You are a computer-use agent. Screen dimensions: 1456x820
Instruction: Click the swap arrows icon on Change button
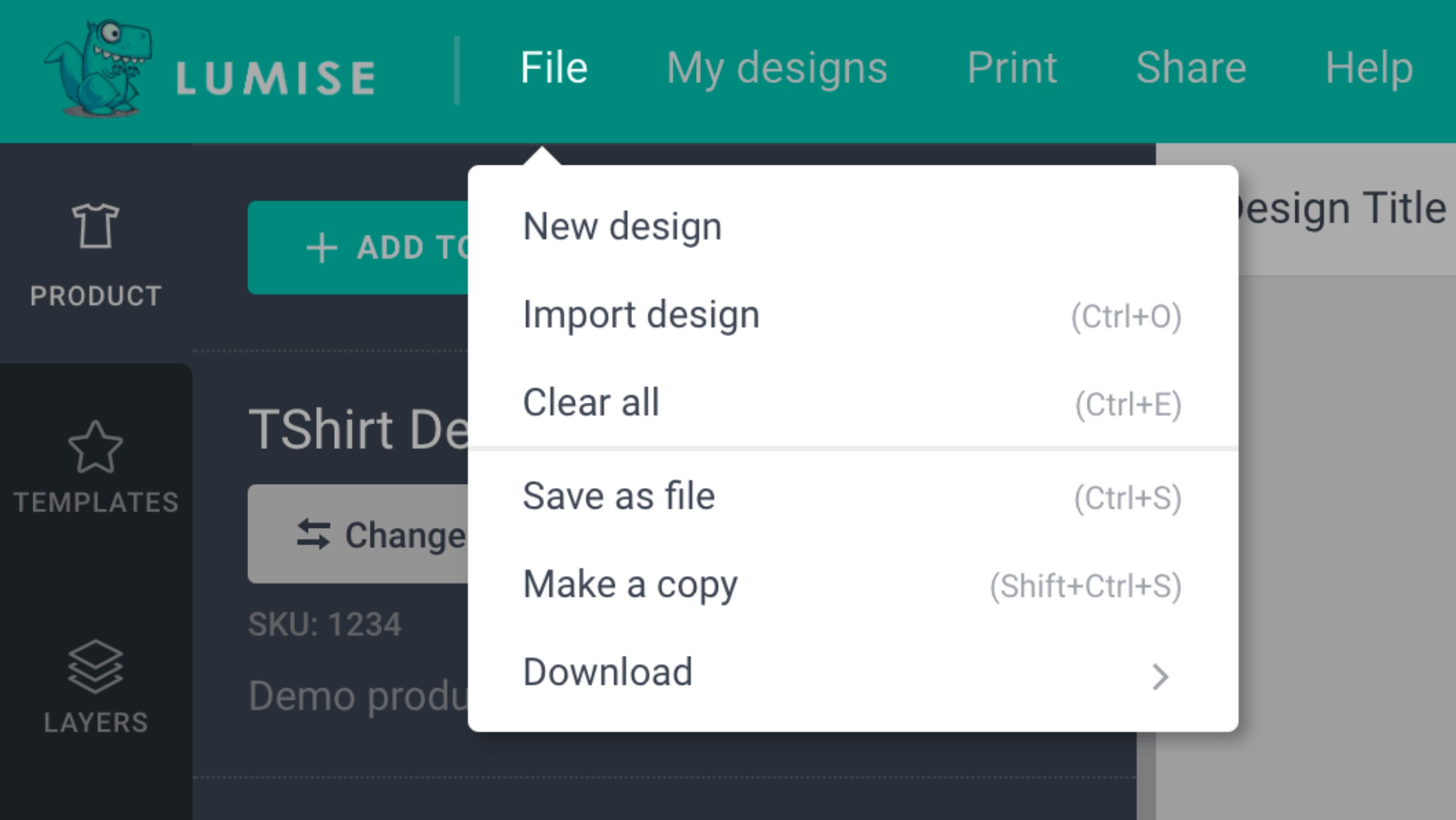point(314,534)
